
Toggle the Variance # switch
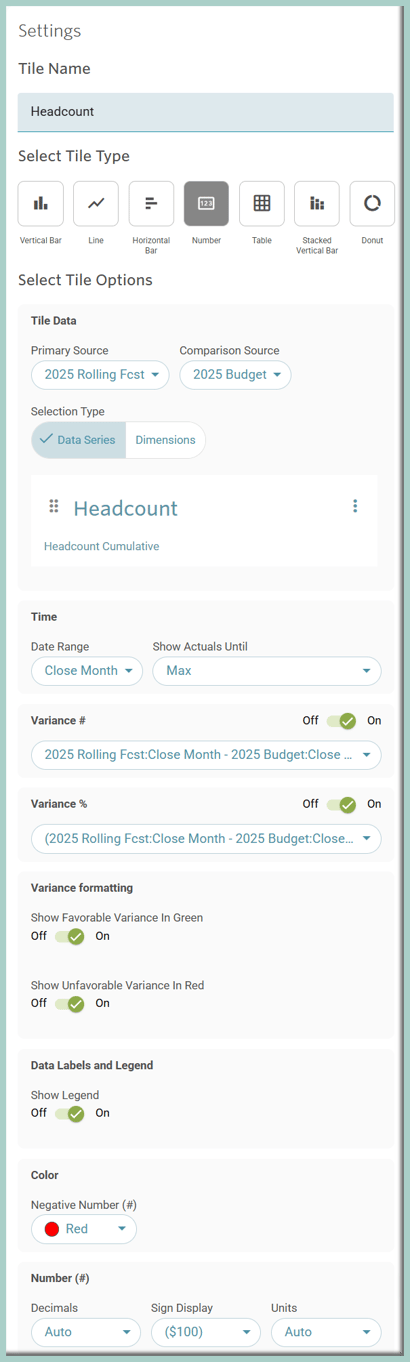(341, 721)
